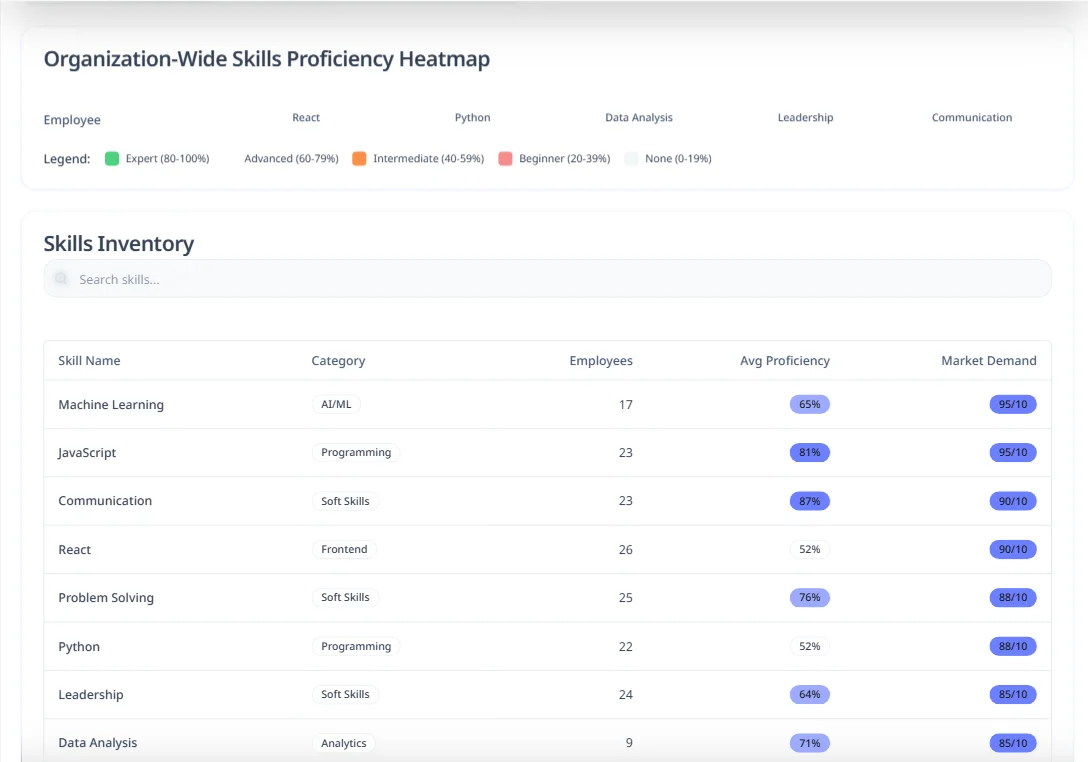1088x762 pixels.
Task: Click the Analytics category tag
Action: tap(343, 743)
